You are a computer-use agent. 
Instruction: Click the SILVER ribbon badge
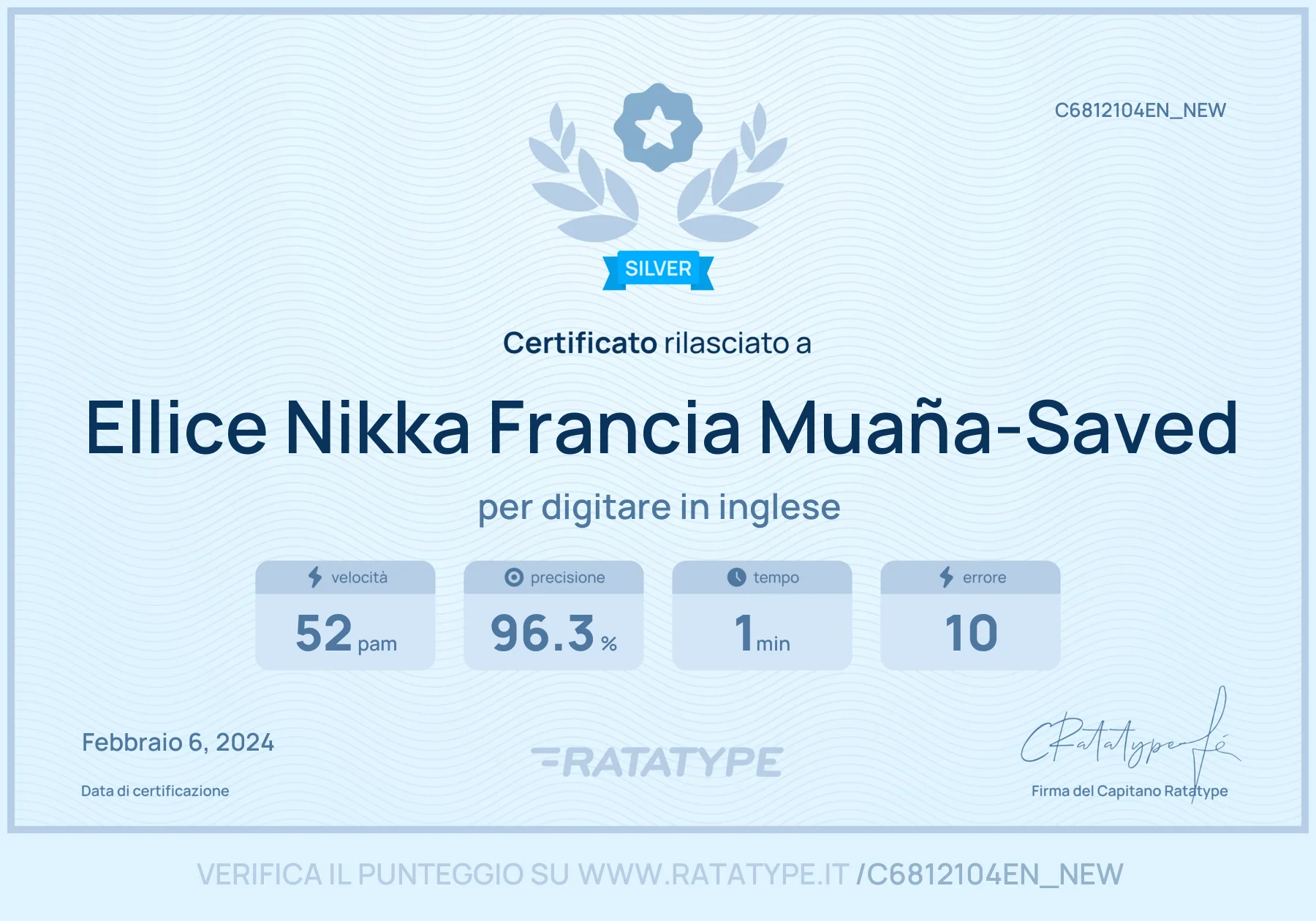coord(658,270)
